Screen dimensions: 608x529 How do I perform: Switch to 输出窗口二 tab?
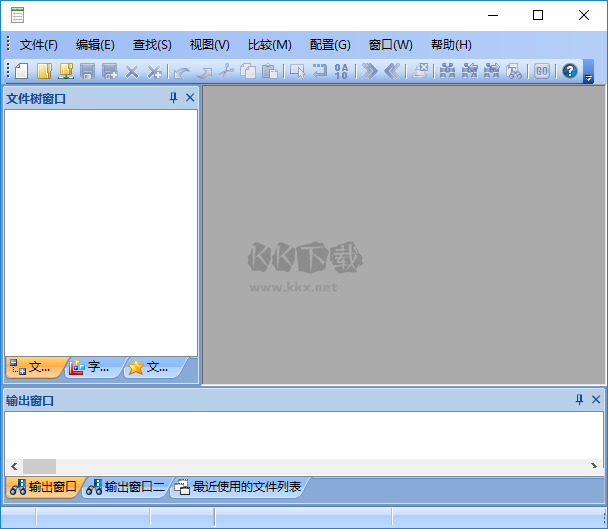[126, 487]
